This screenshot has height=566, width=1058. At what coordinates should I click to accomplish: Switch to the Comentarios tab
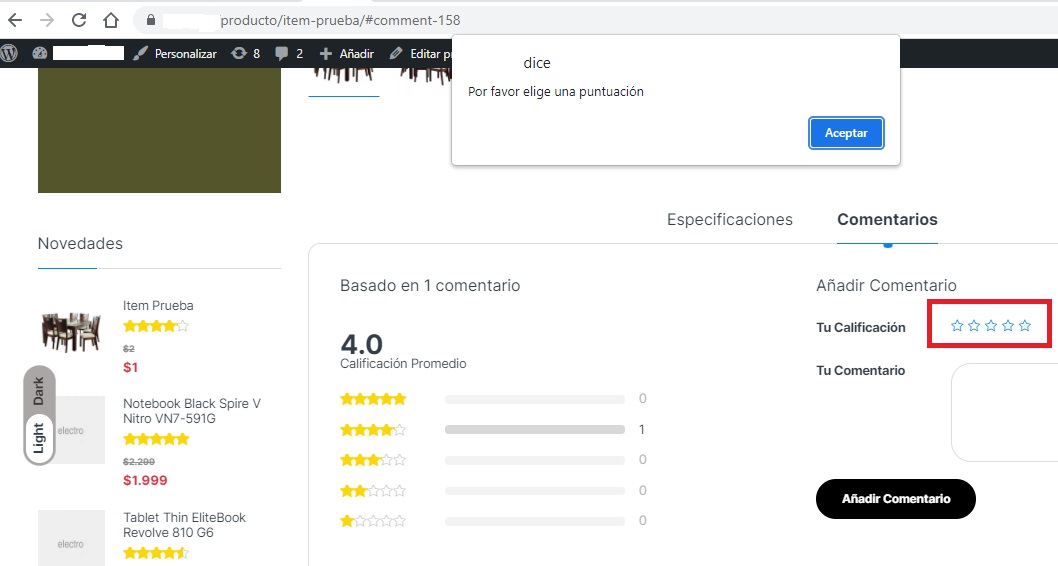(x=887, y=219)
